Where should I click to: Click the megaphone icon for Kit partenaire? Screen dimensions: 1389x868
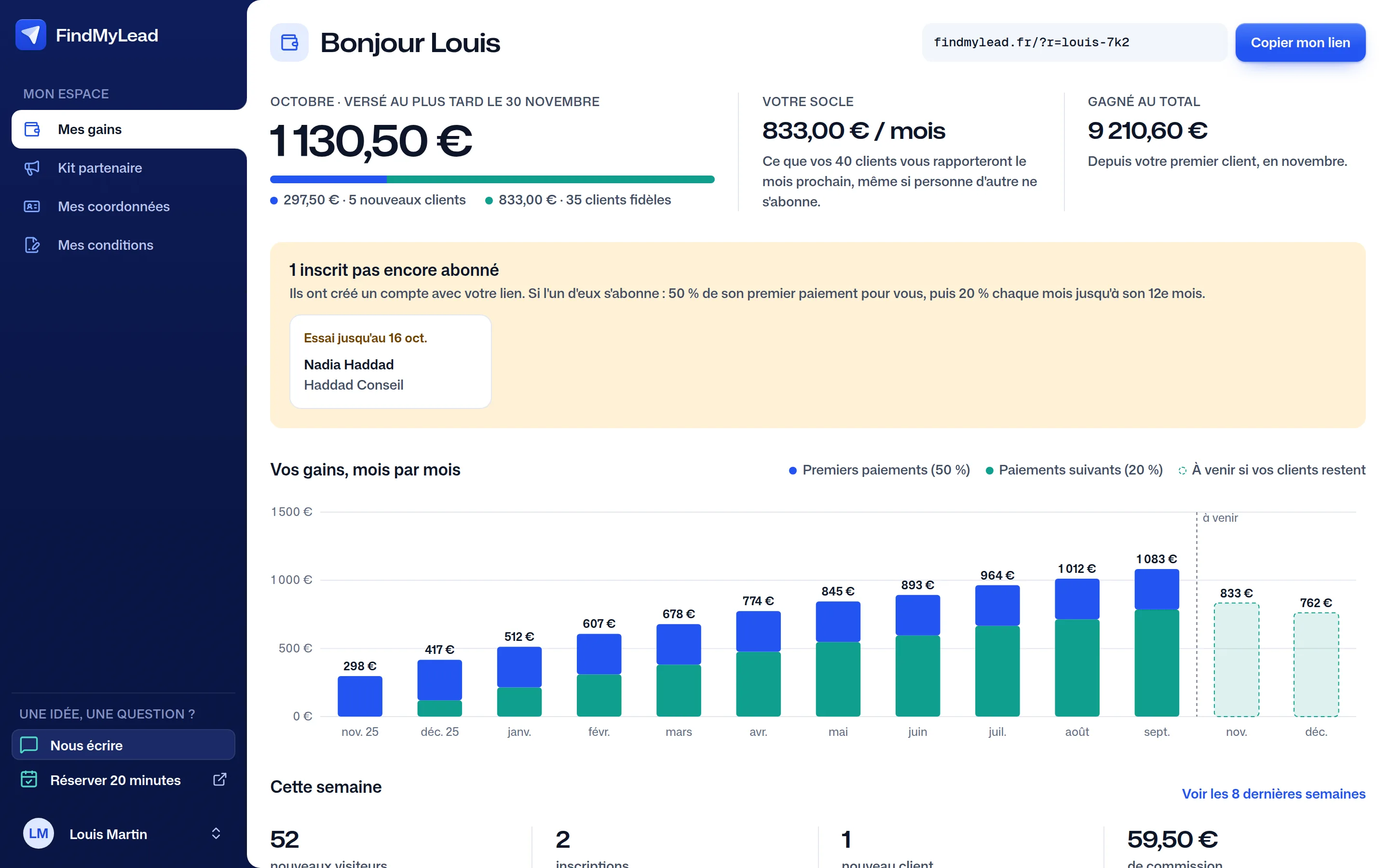32,168
